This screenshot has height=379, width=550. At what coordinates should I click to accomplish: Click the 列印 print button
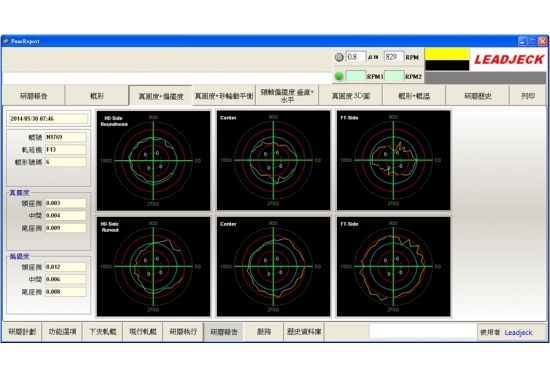point(528,95)
